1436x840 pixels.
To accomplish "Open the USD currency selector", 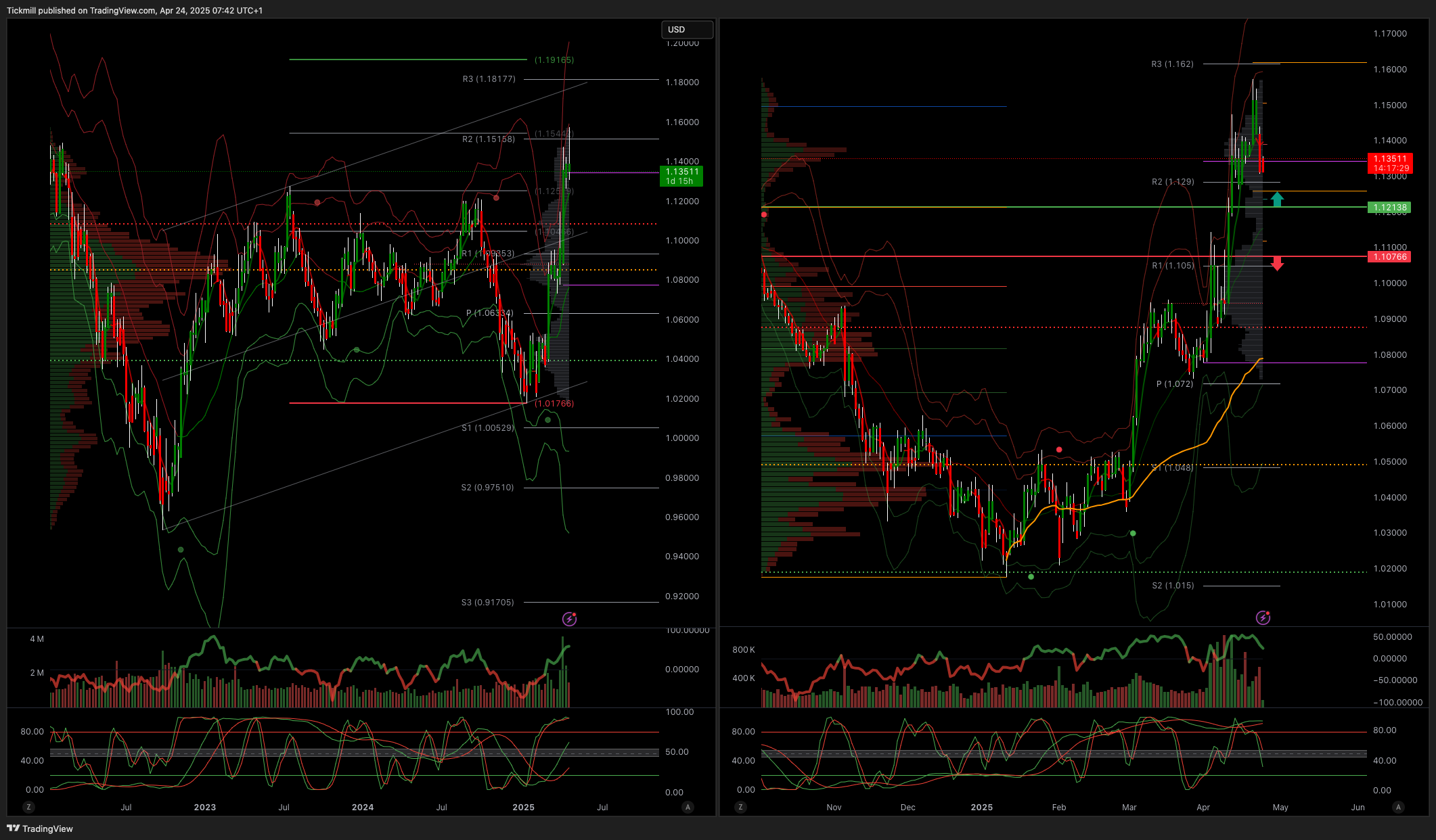I will pos(687,30).
